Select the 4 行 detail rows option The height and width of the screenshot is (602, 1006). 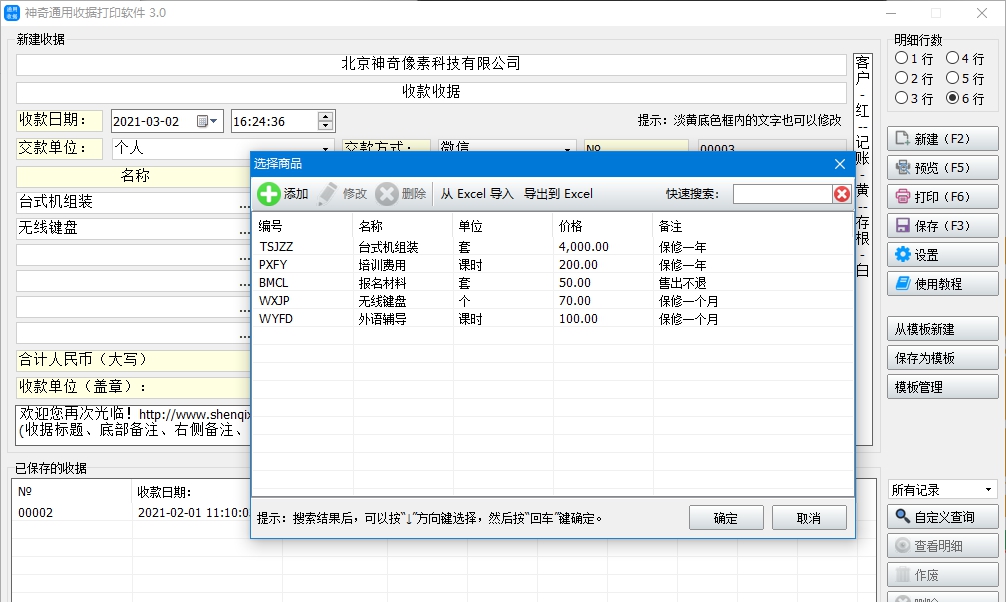point(952,59)
